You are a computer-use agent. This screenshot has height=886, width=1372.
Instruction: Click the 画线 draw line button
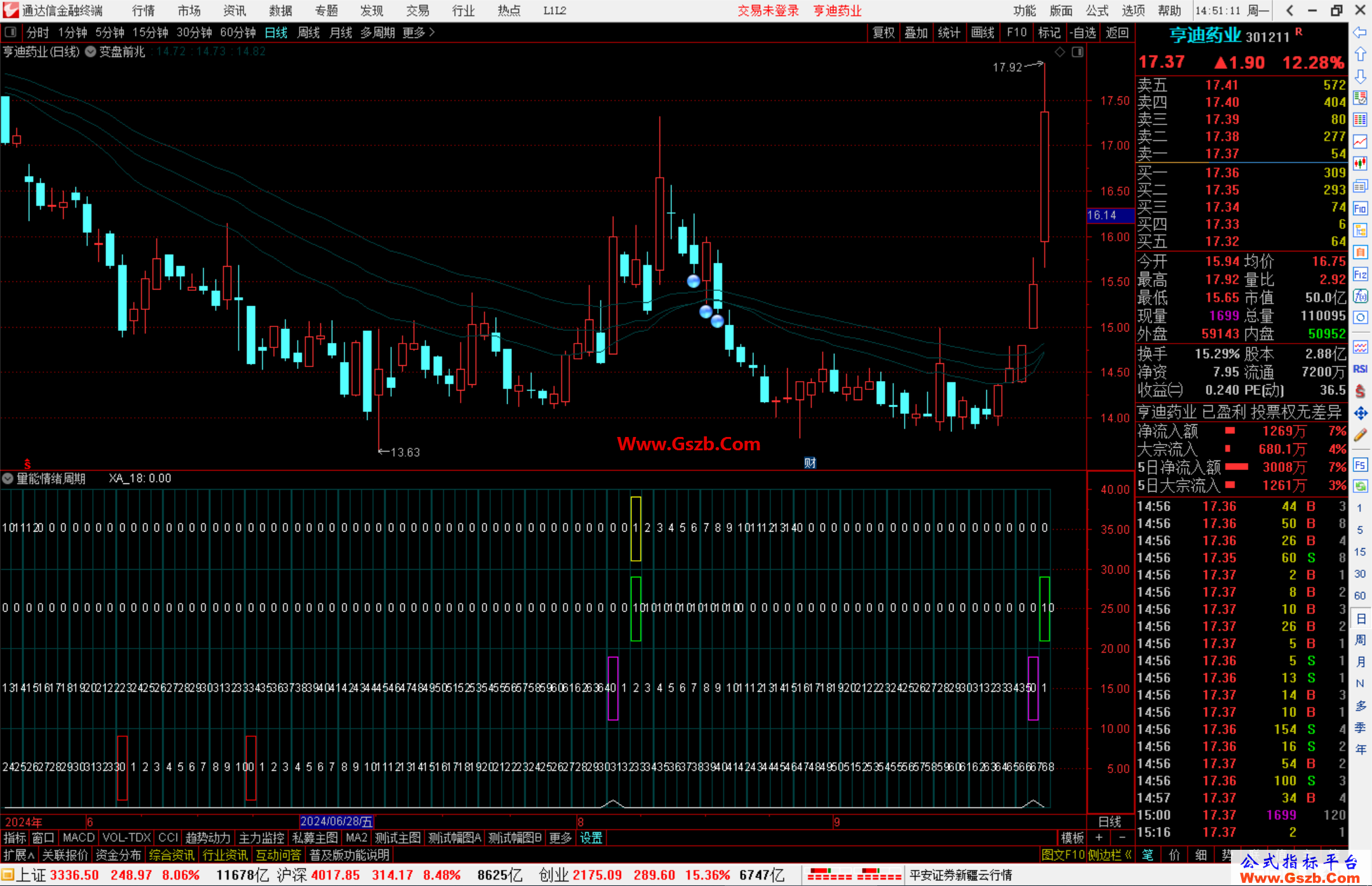982,32
